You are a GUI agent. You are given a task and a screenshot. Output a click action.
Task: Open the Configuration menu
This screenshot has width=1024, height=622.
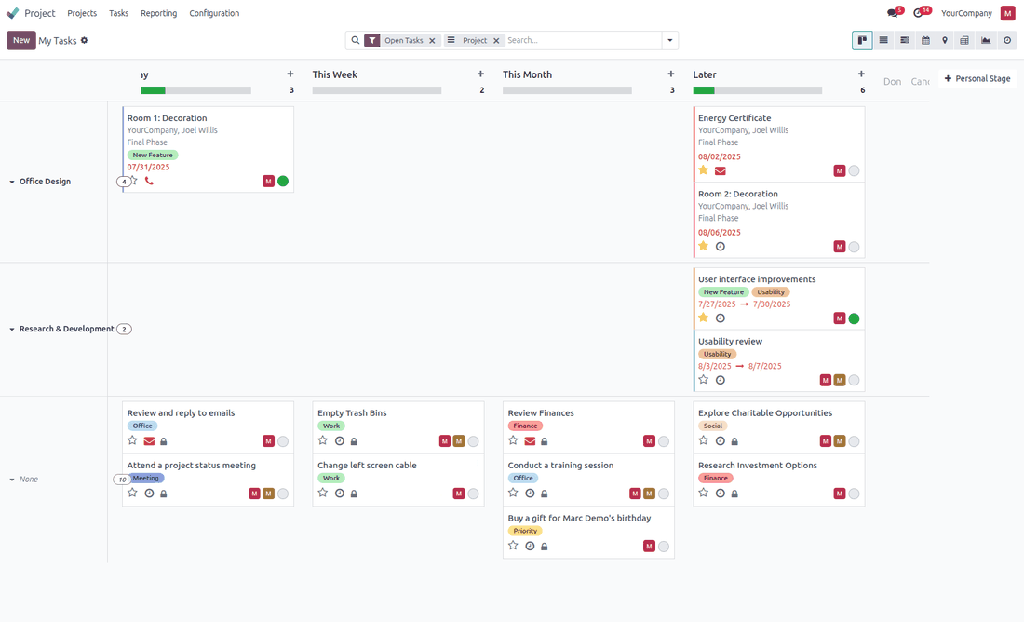click(x=214, y=13)
